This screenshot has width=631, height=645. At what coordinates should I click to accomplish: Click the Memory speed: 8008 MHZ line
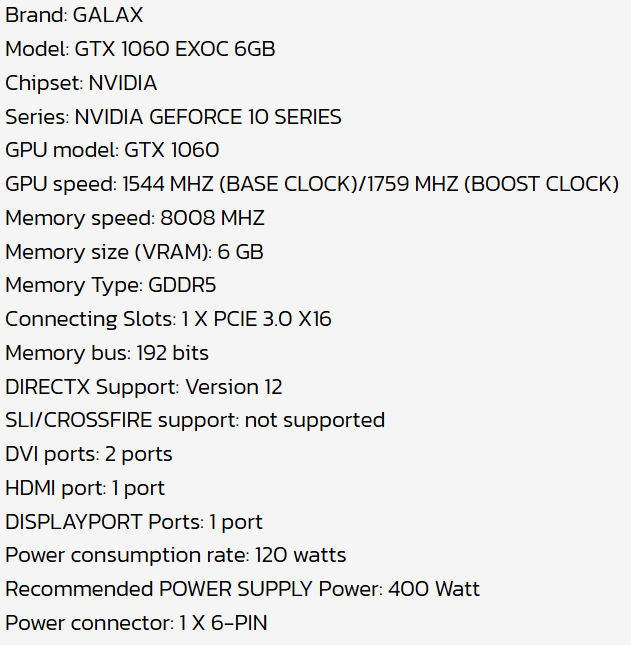[135, 218]
